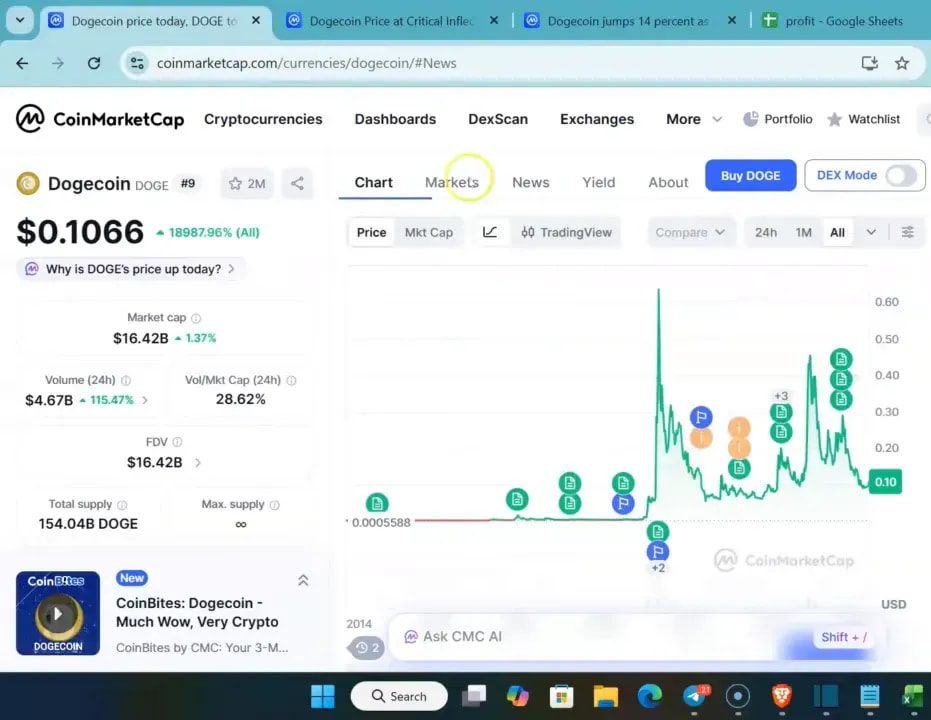
Task: Open Brave browser from the taskbar
Action: pos(781,696)
